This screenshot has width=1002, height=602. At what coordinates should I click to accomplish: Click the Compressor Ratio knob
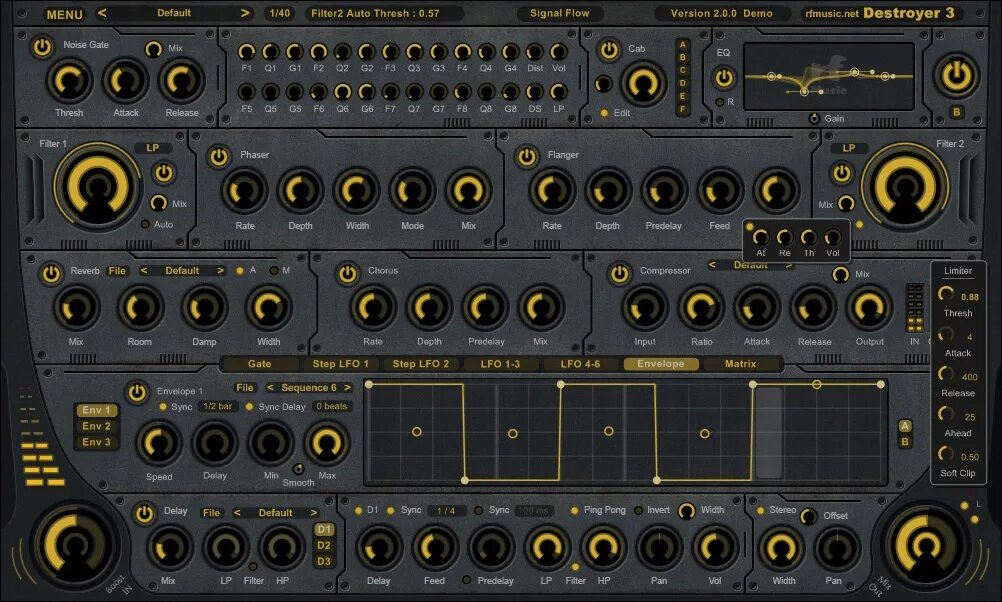point(701,307)
